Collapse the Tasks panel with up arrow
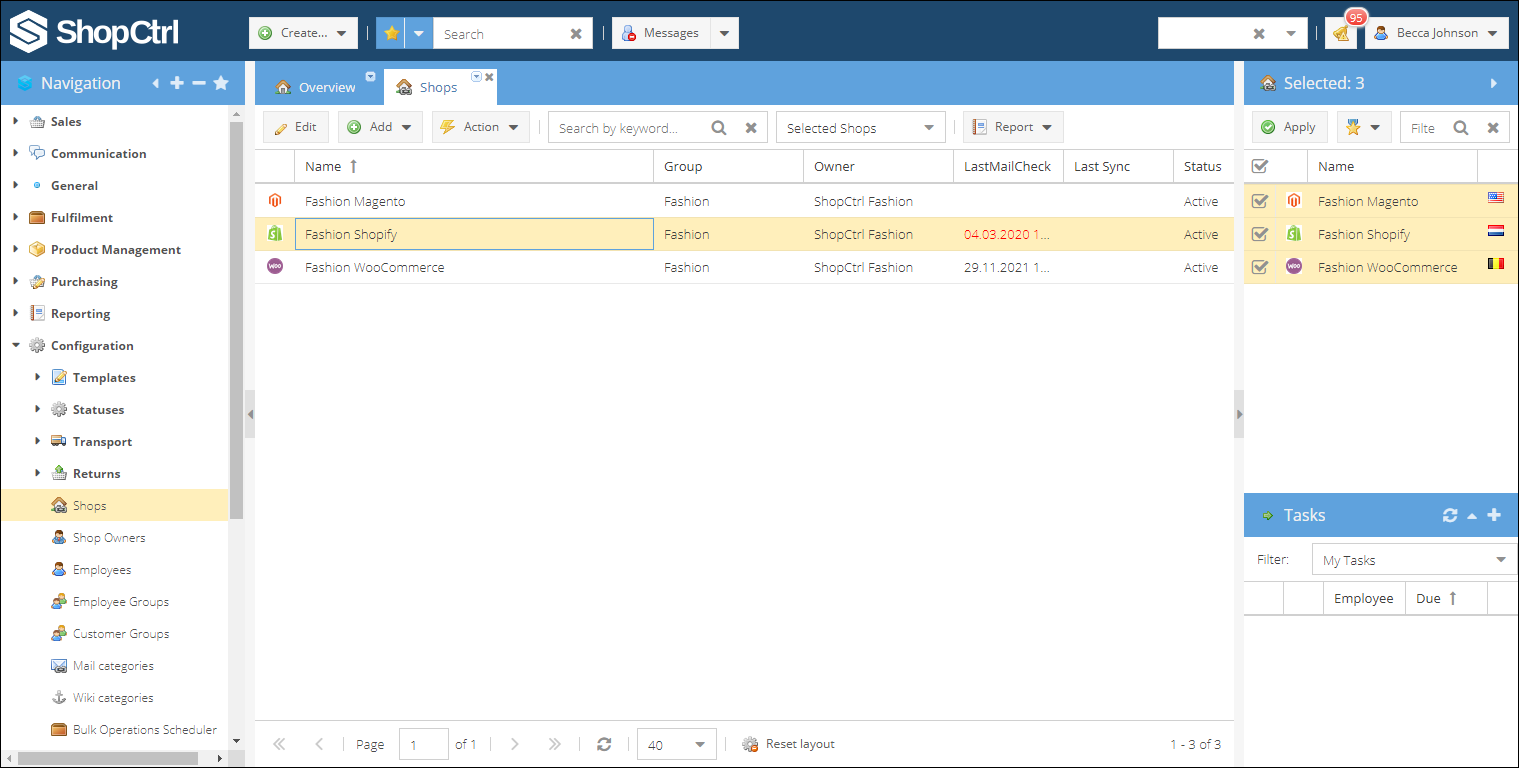Viewport: 1519px width, 768px height. click(1472, 515)
